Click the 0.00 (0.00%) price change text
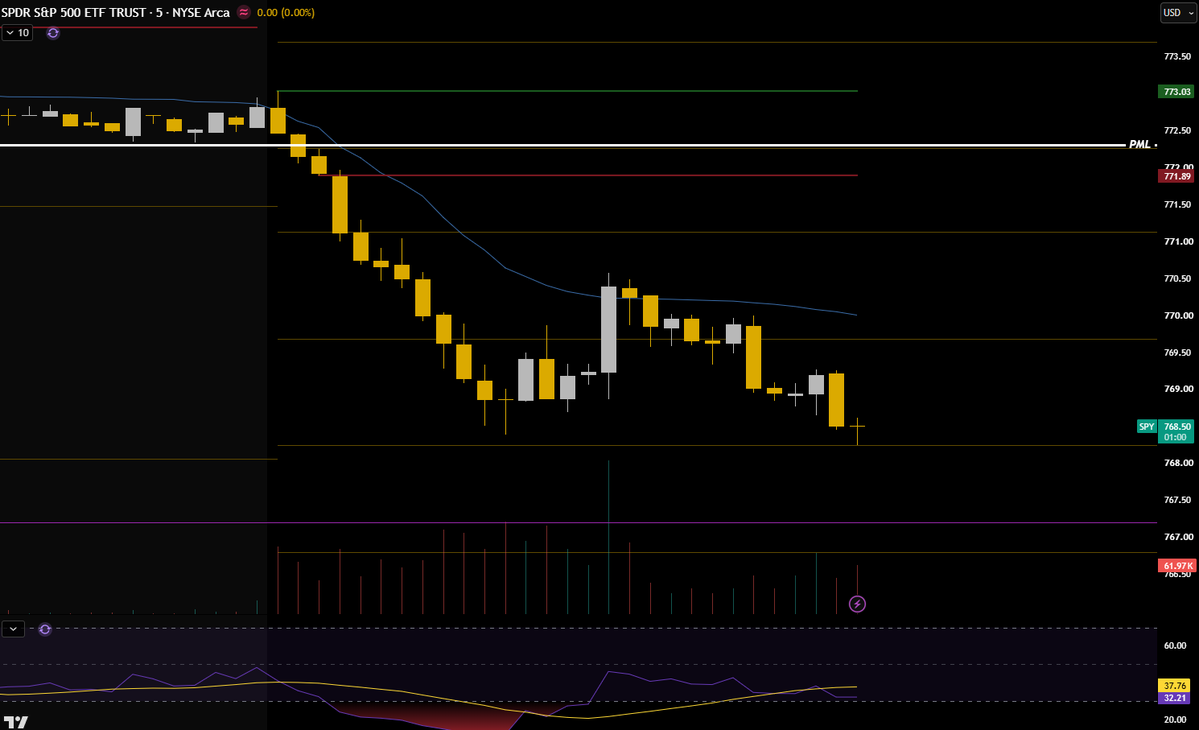 [286, 12]
